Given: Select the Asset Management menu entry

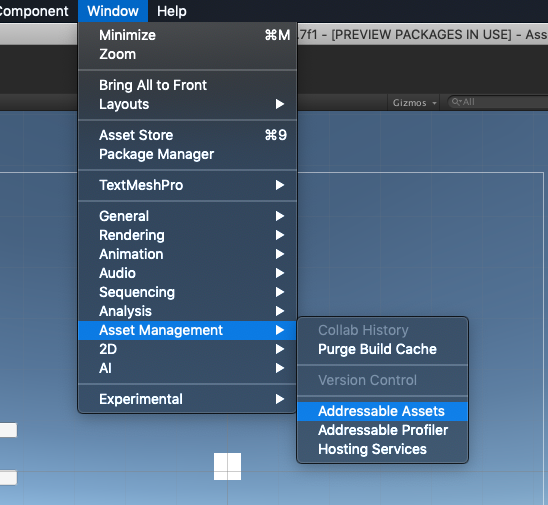Looking at the screenshot, I should pyautogui.click(x=187, y=330).
